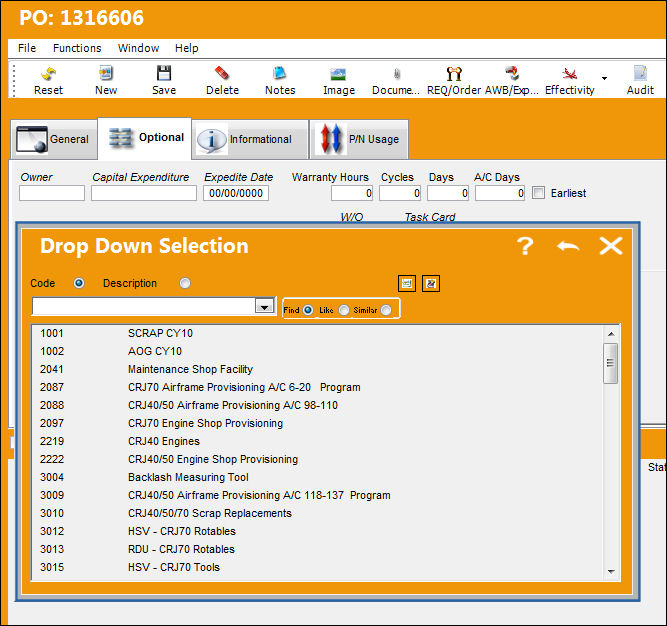This screenshot has height=626, width=667.
Task: Select the Find radio button
Action: pyautogui.click(x=308, y=310)
